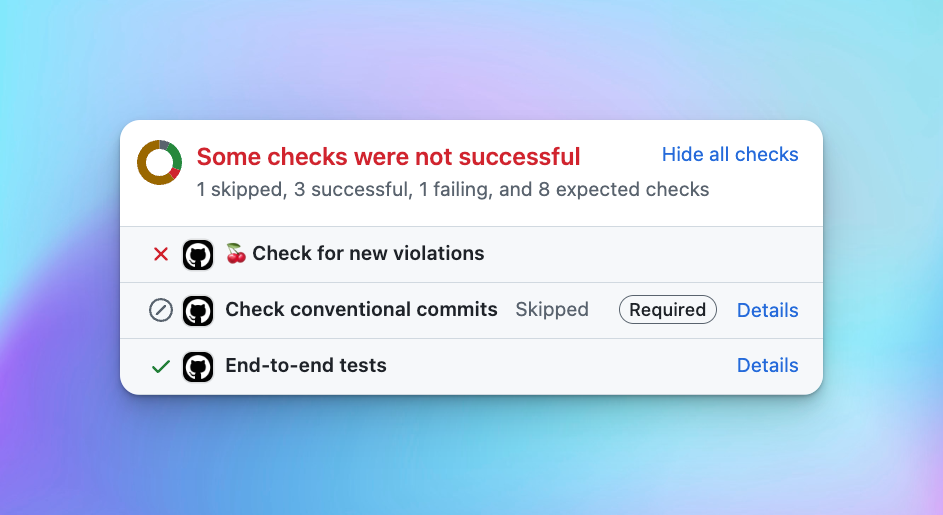Click the red X failing status icon
This screenshot has height=515, width=943.
pos(160,254)
